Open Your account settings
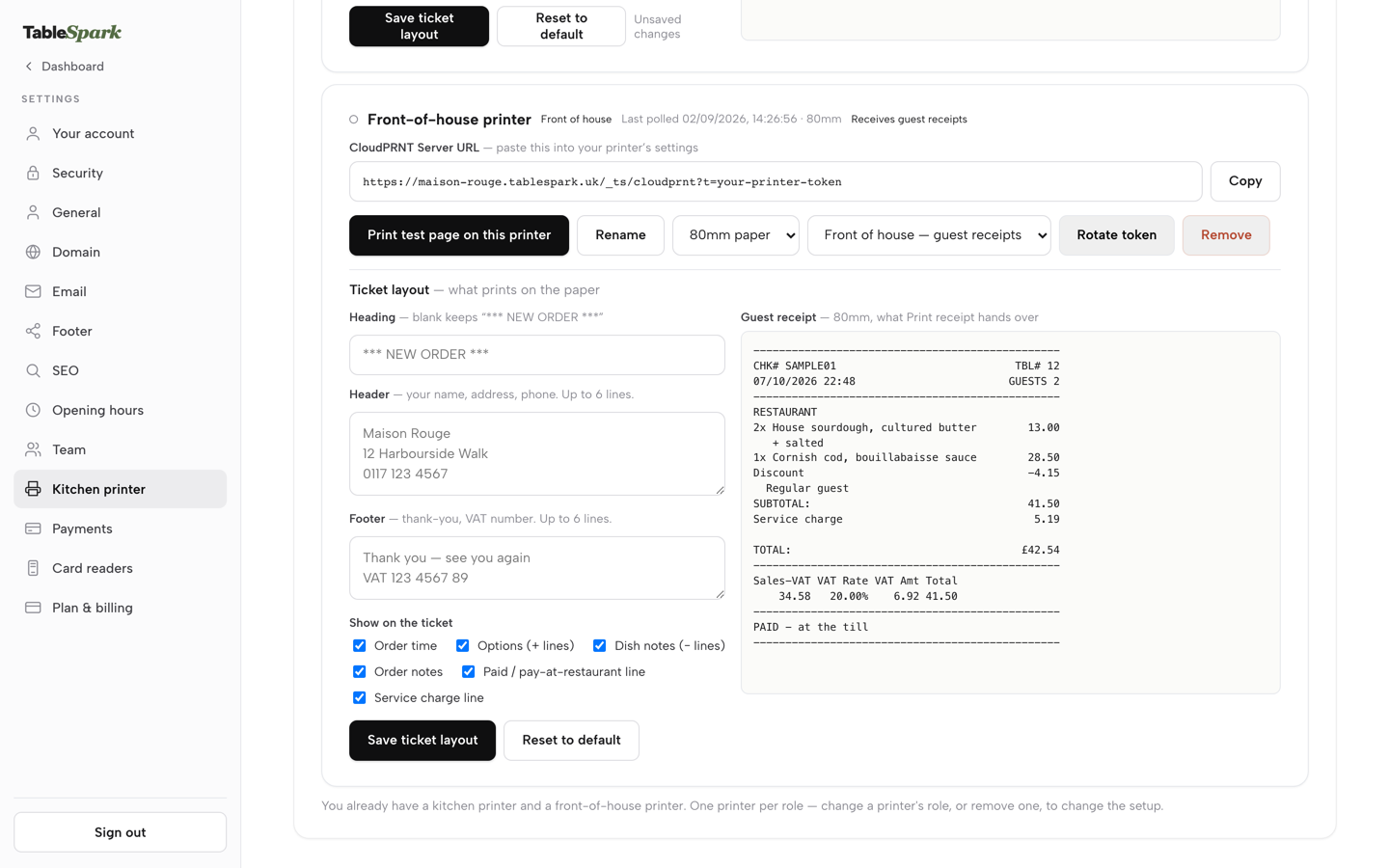The width and height of the screenshot is (1389, 868). point(120,134)
